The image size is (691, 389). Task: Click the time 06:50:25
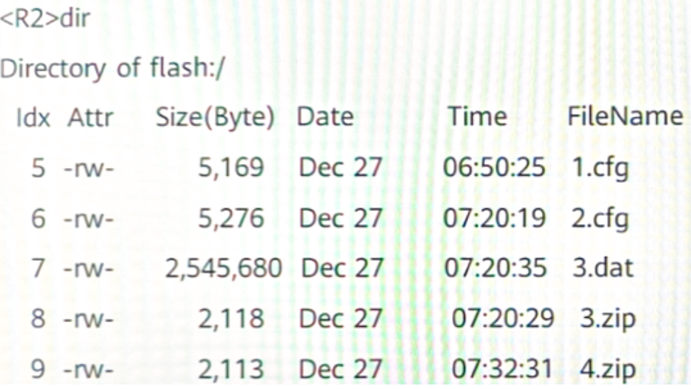(x=494, y=168)
